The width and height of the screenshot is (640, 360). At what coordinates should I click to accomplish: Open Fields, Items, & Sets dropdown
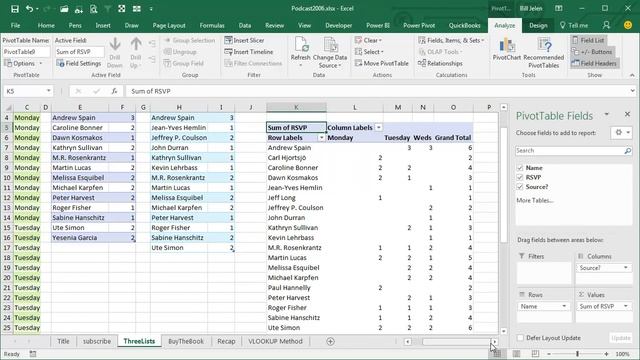[x=451, y=40]
